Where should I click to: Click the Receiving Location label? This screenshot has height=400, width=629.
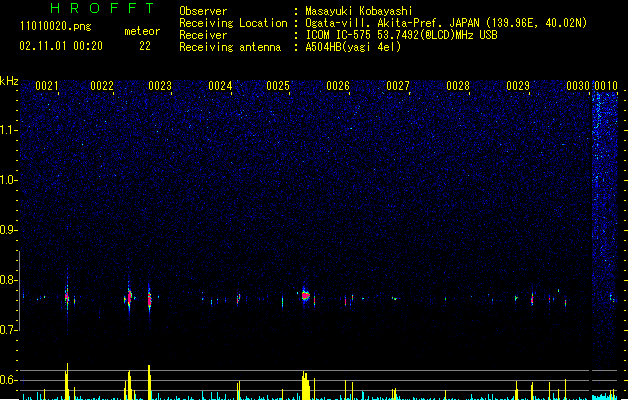(x=233, y=23)
